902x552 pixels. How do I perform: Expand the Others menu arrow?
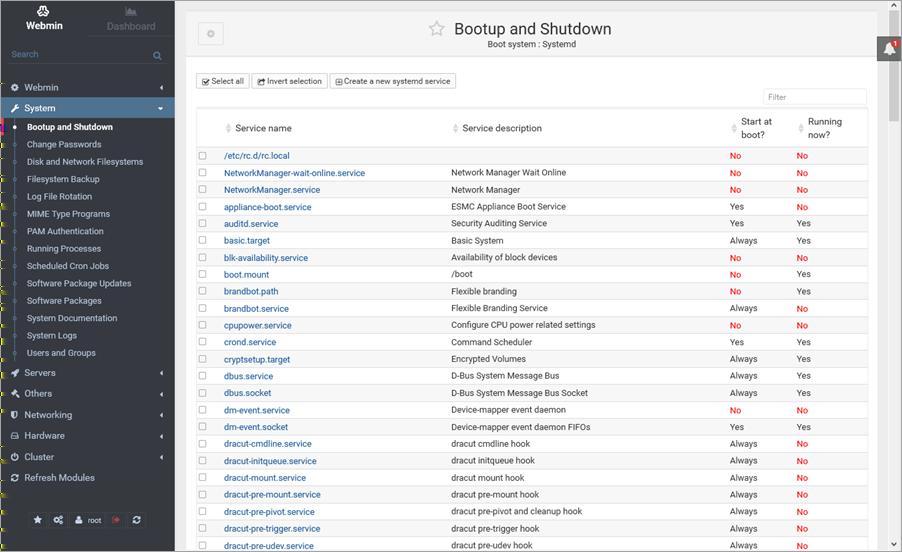(162, 394)
